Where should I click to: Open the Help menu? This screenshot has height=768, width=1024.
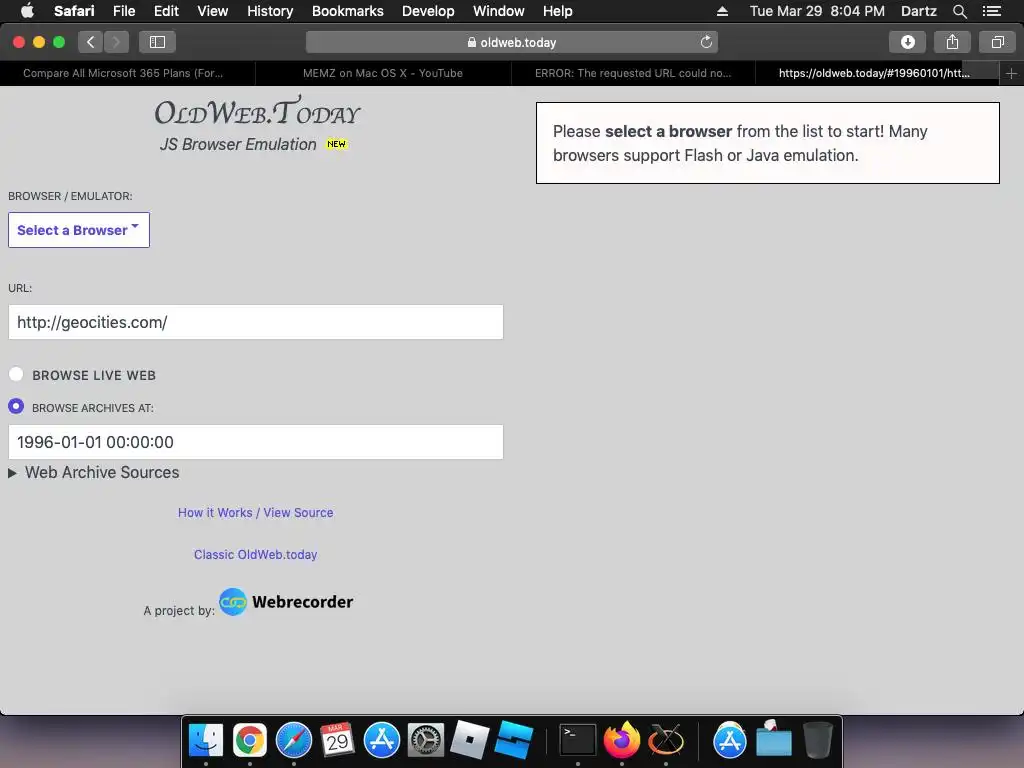pos(557,11)
